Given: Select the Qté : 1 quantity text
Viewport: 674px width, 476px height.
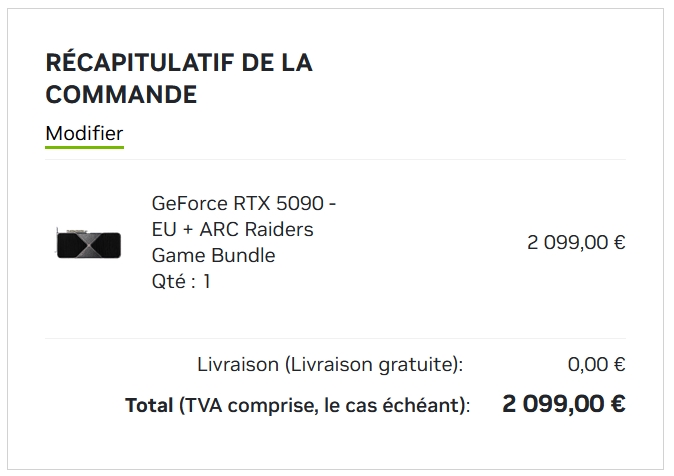Looking at the screenshot, I should coord(181,281).
